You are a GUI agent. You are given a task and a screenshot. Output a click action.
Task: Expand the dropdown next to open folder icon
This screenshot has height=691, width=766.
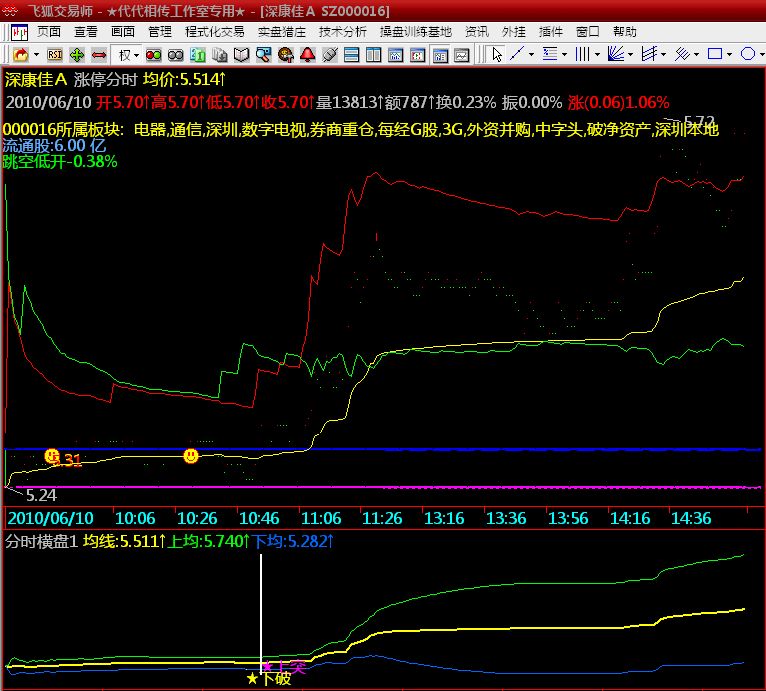[37, 54]
